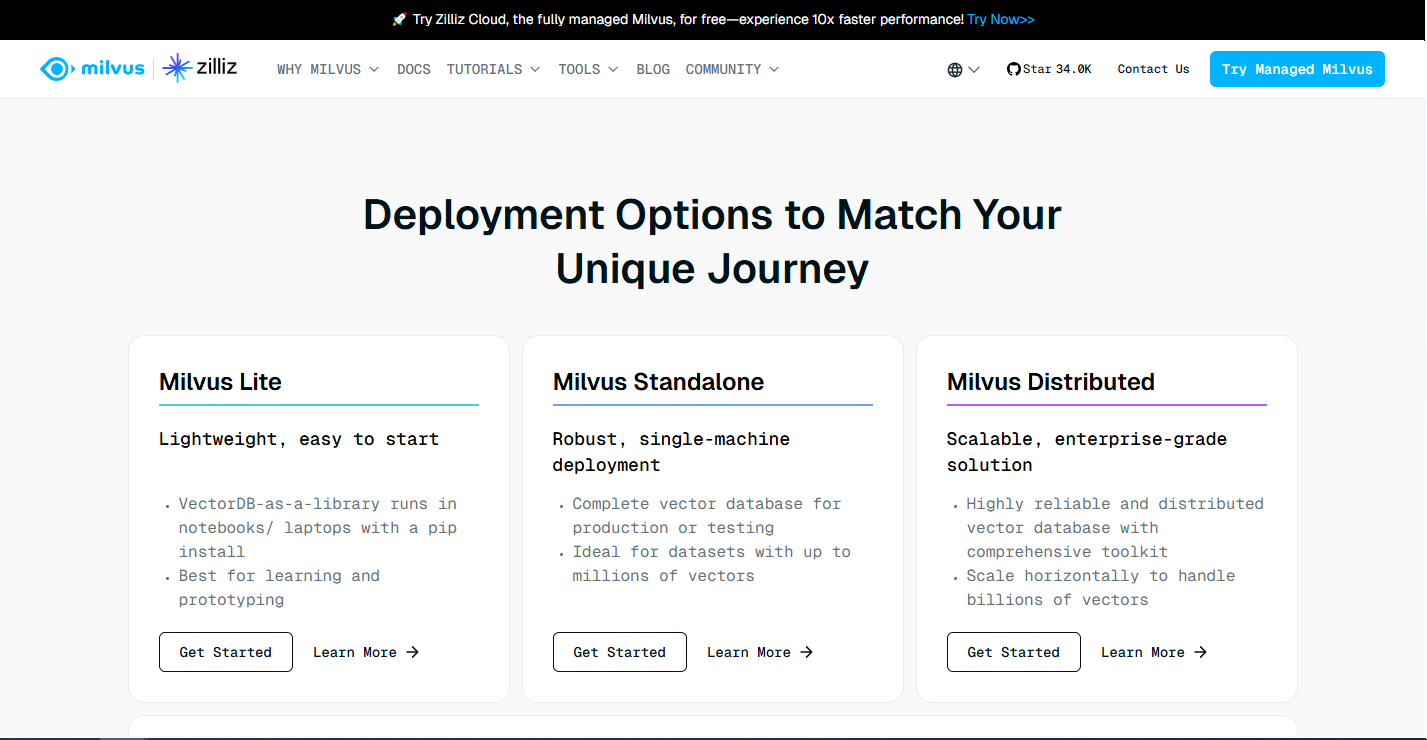The image size is (1427, 740).
Task: Expand the TUTORIALS menu chevron
Action: [535, 70]
